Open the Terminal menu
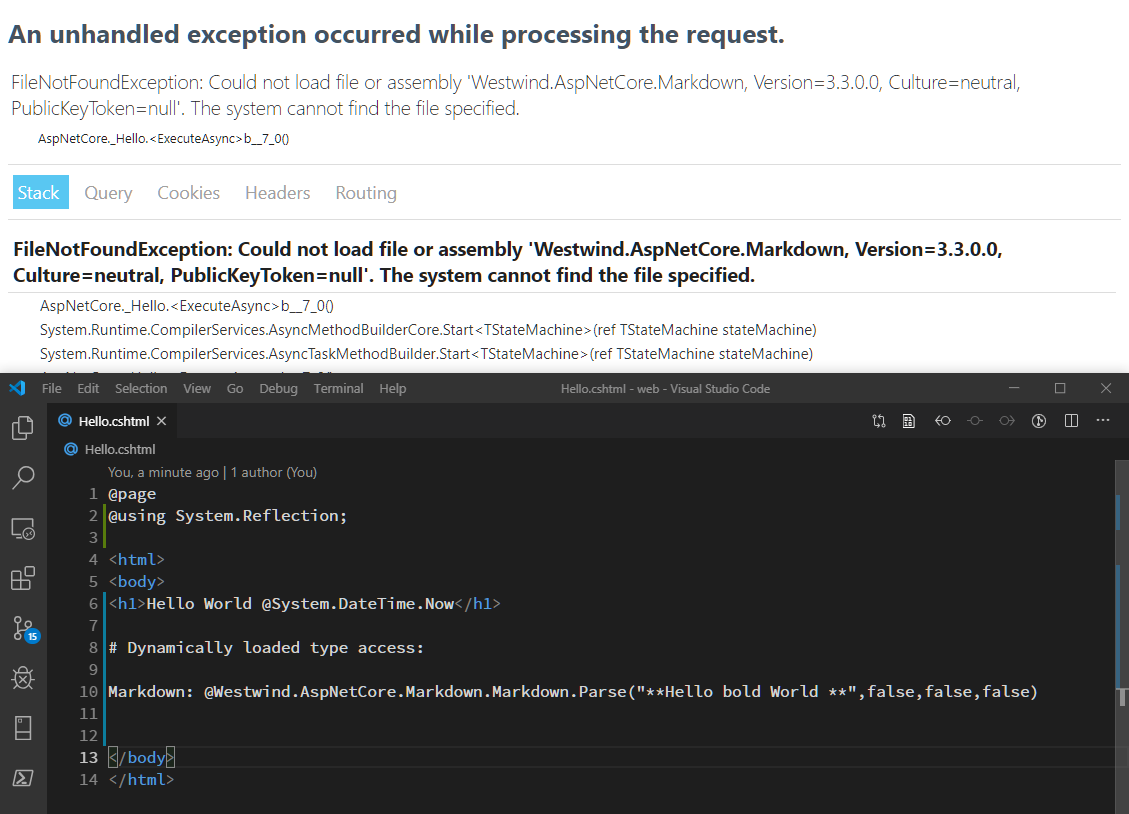This screenshot has height=814, width=1129. (x=338, y=388)
